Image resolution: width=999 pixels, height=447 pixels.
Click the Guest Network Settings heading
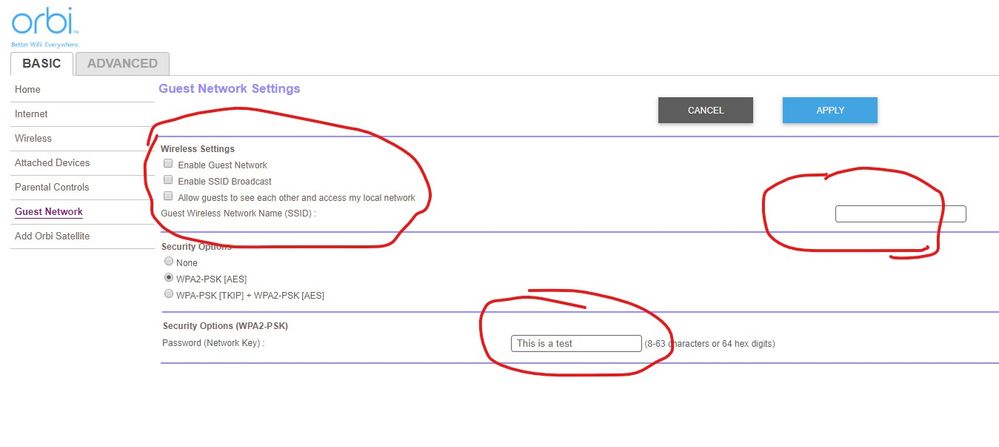point(229,89)
